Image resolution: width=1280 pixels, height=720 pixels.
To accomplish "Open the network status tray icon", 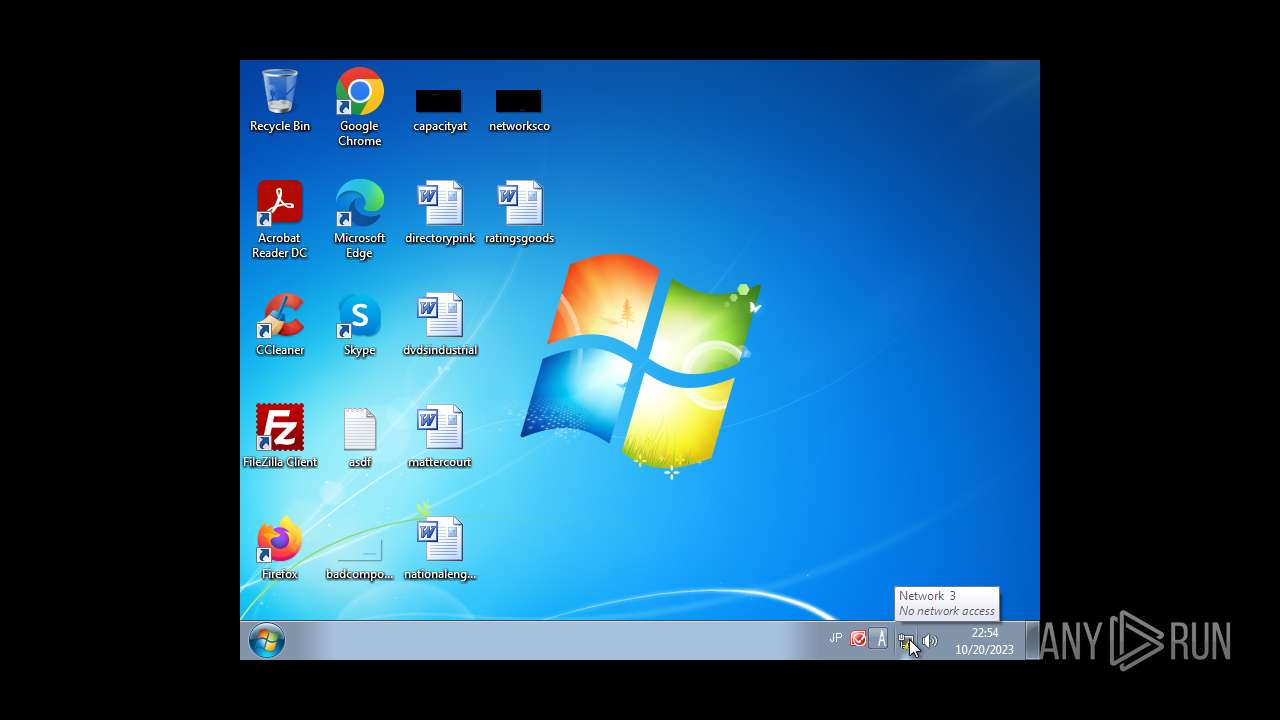I will [906, 641].
